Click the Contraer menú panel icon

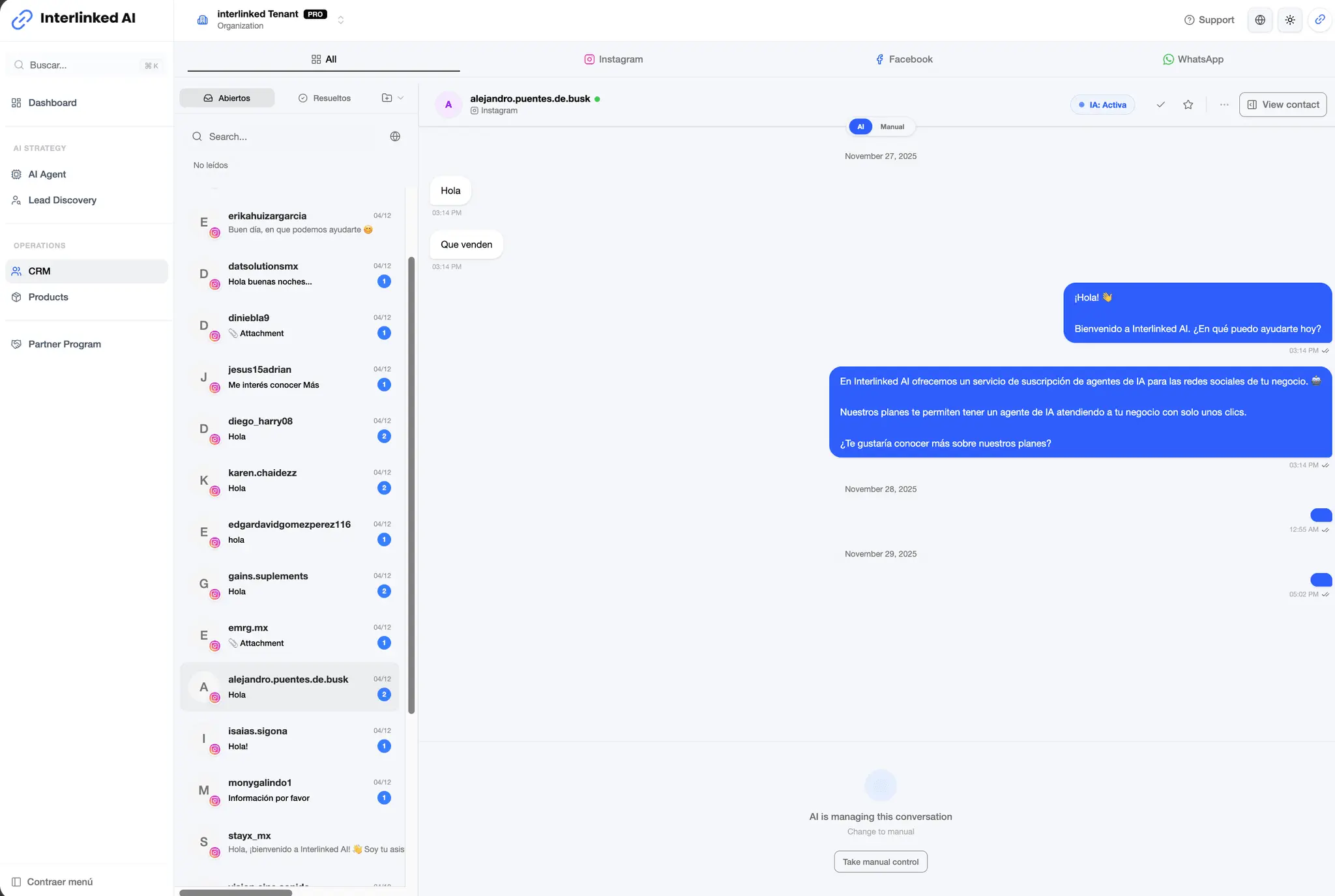point(16,882)
